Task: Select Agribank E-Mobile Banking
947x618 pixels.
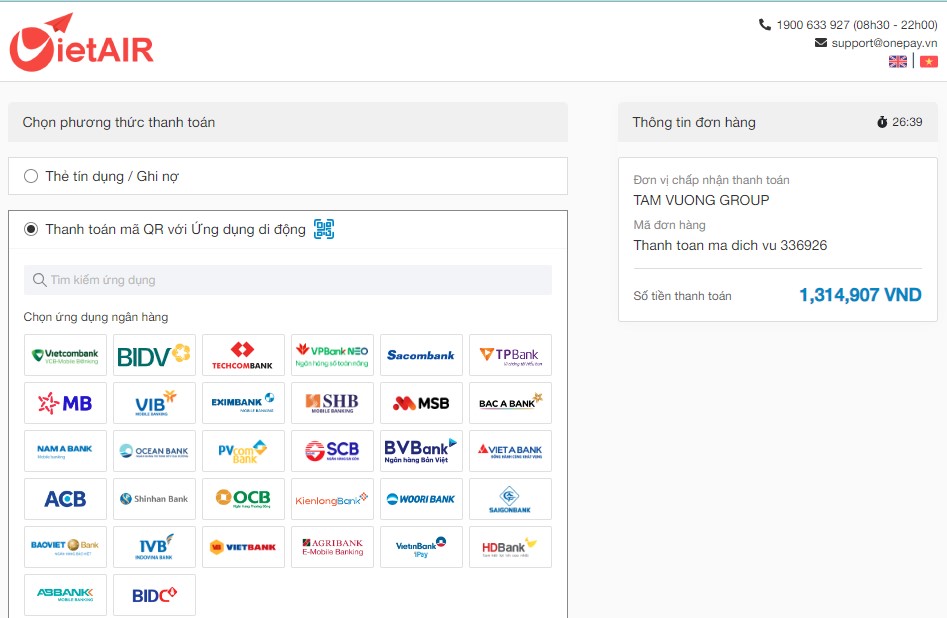Action: 332,546
